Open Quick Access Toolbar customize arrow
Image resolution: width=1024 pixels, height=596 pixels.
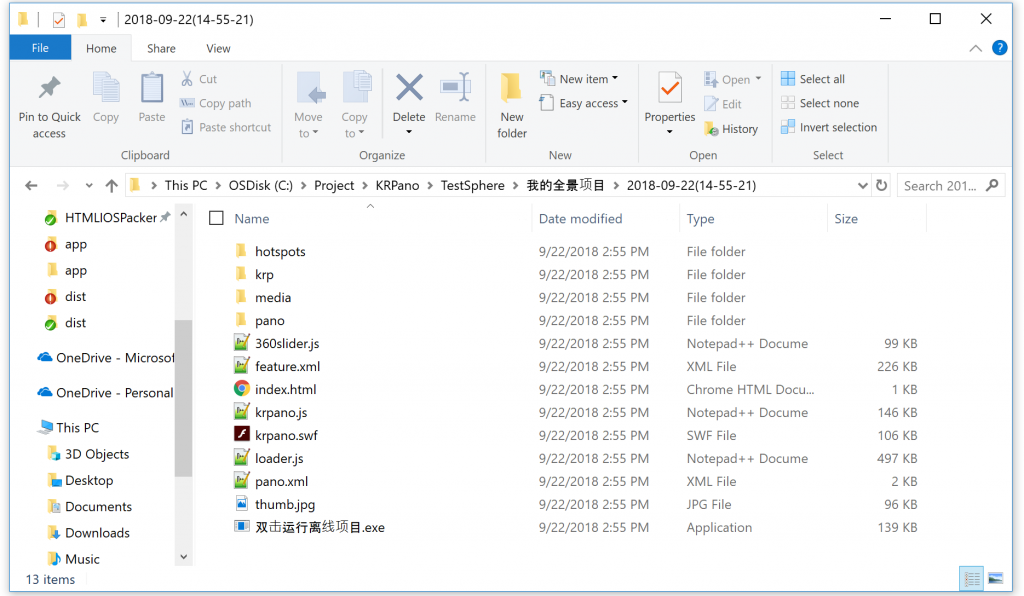point(103,20)
